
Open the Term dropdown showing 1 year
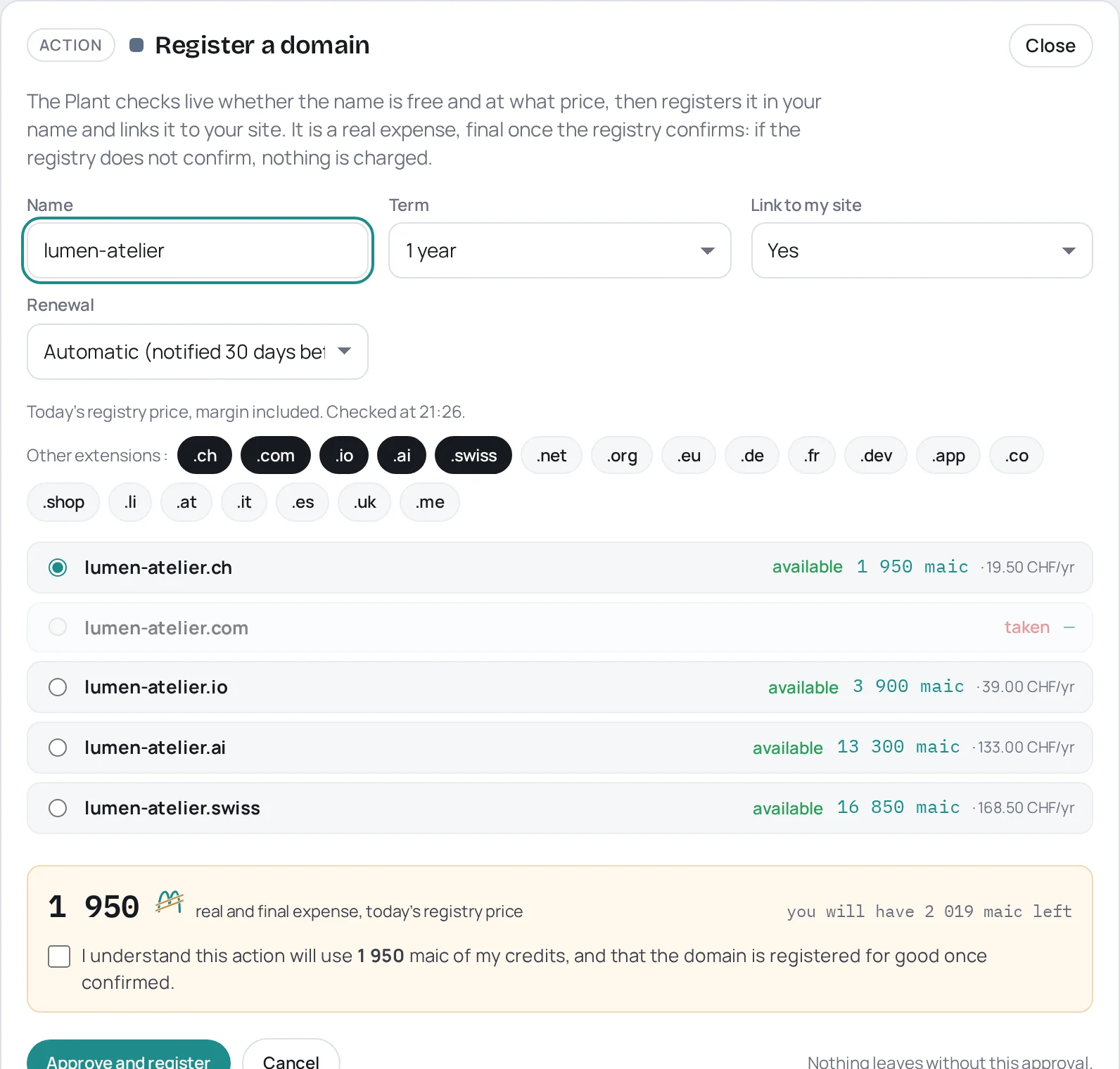tap(560, 250)
